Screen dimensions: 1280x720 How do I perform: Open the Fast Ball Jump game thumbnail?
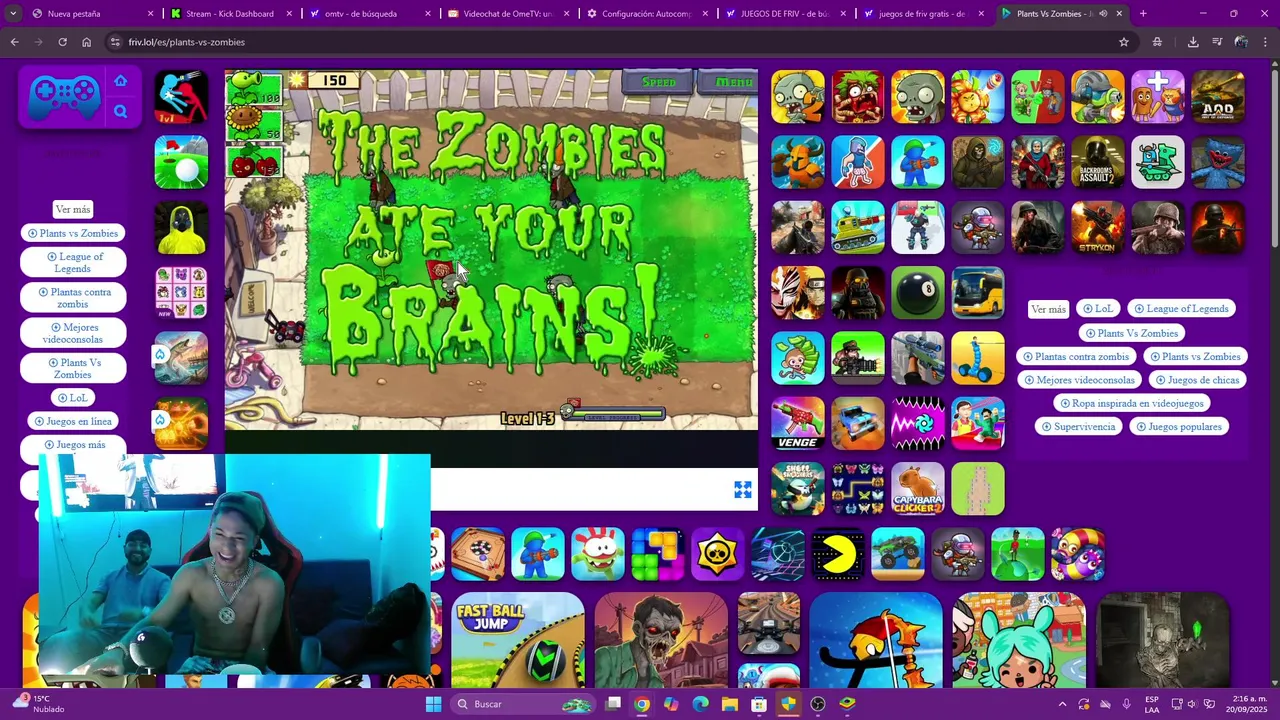pos(518,641)
